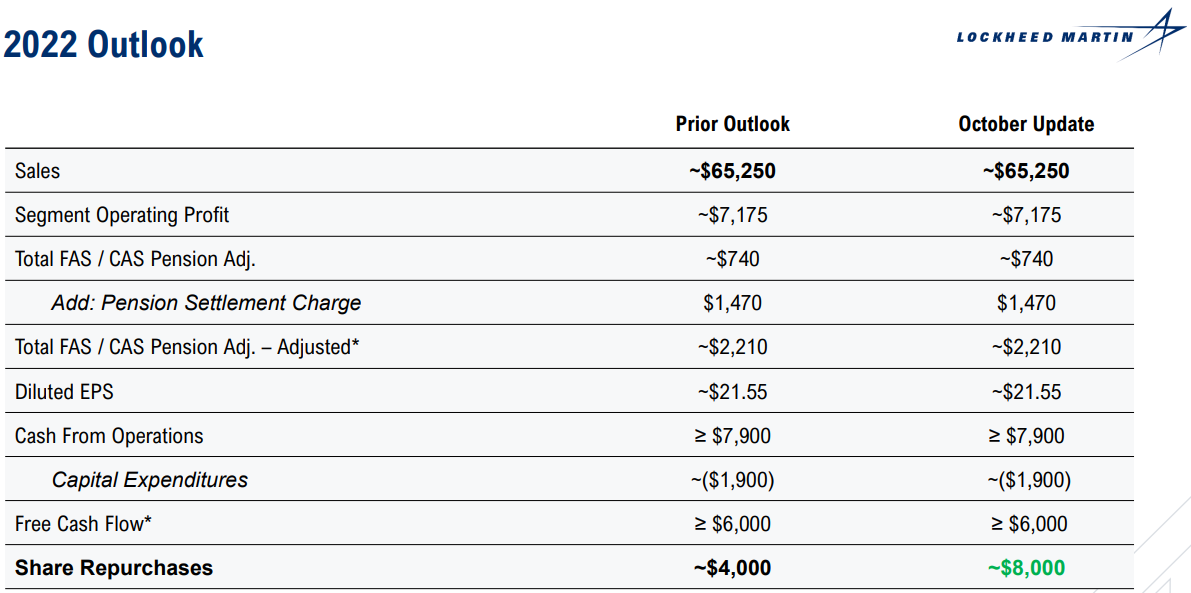The image size is (1191, 593).
Task: Click Total FAS / CAS Pension Adj. – Adjusted* label
Action: (x=187, y=348)
